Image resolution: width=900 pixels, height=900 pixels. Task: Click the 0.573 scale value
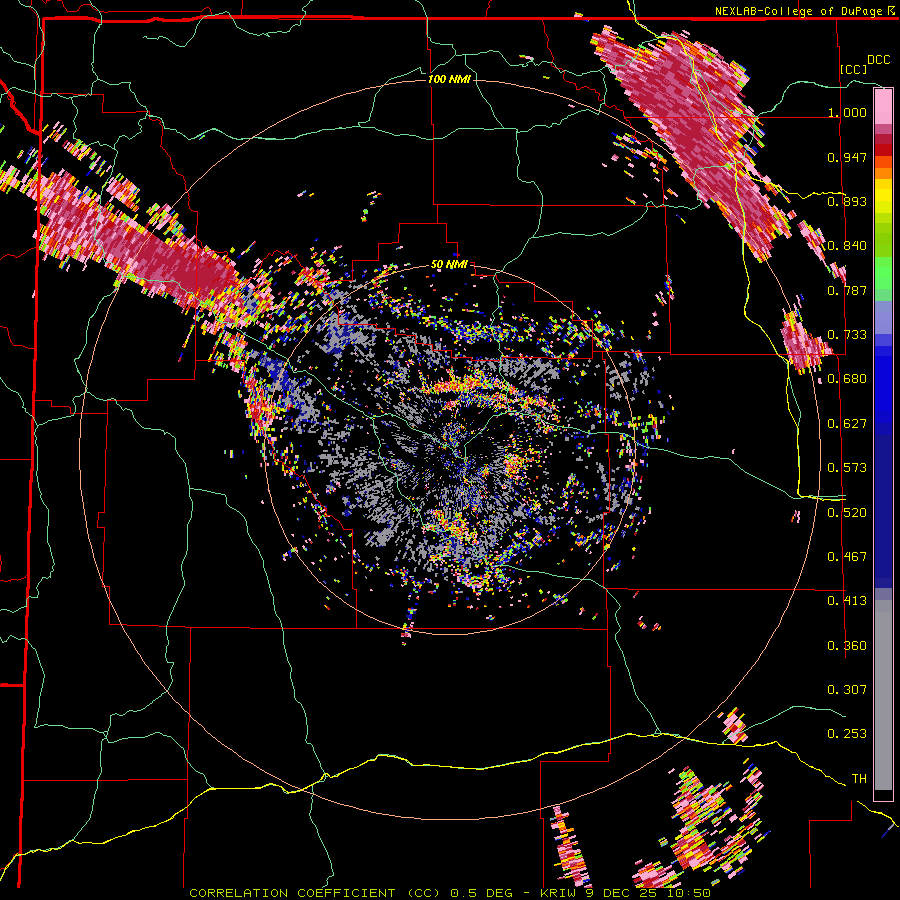click(847, 468)
